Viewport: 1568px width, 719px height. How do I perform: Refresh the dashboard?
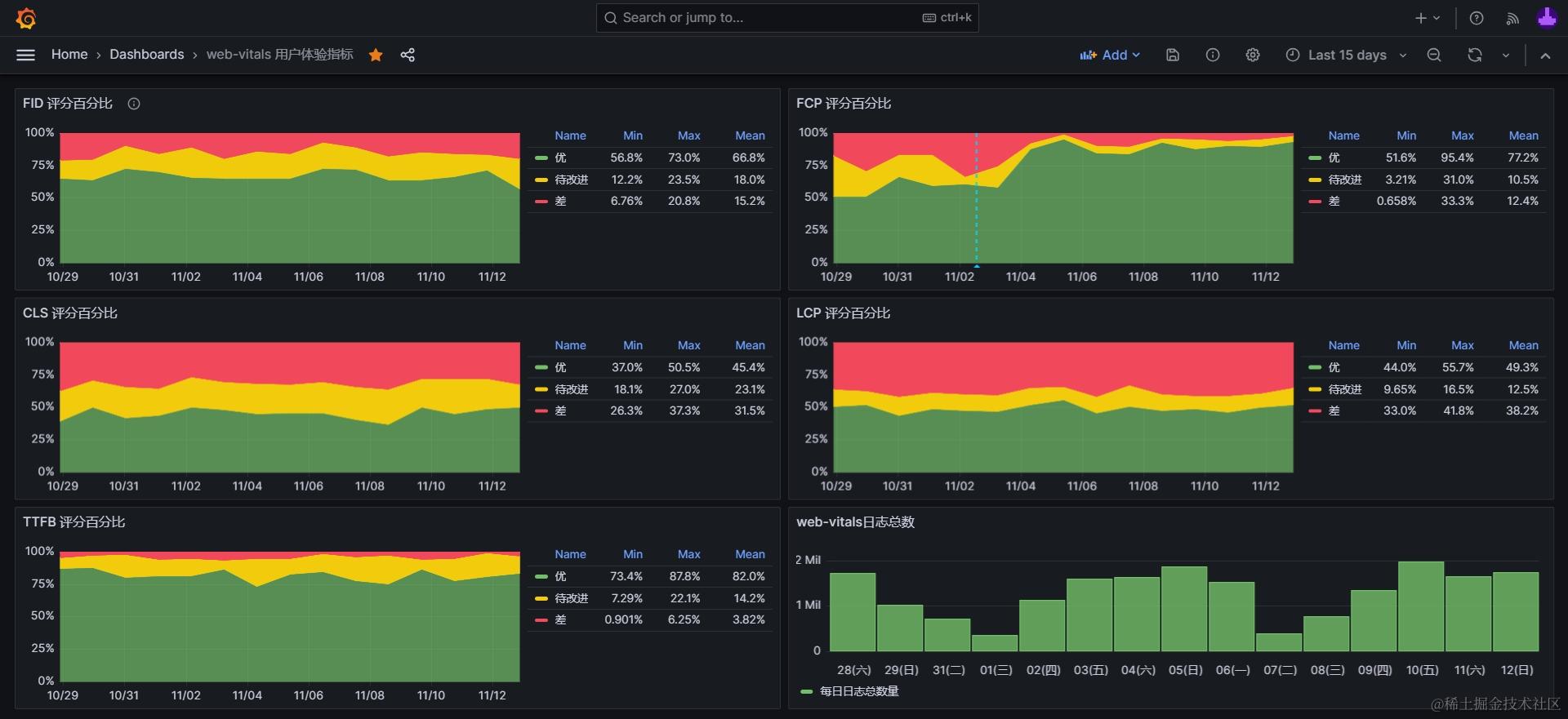(x=1474, y=55)
